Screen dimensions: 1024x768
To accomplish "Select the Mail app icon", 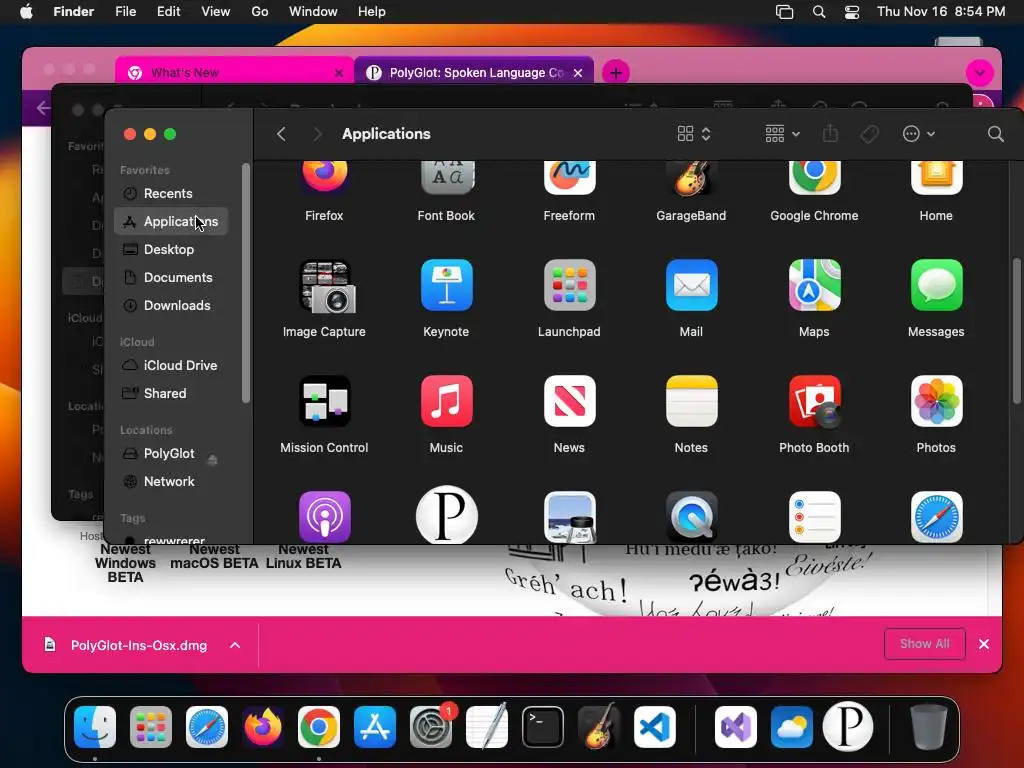I will 691,285.
